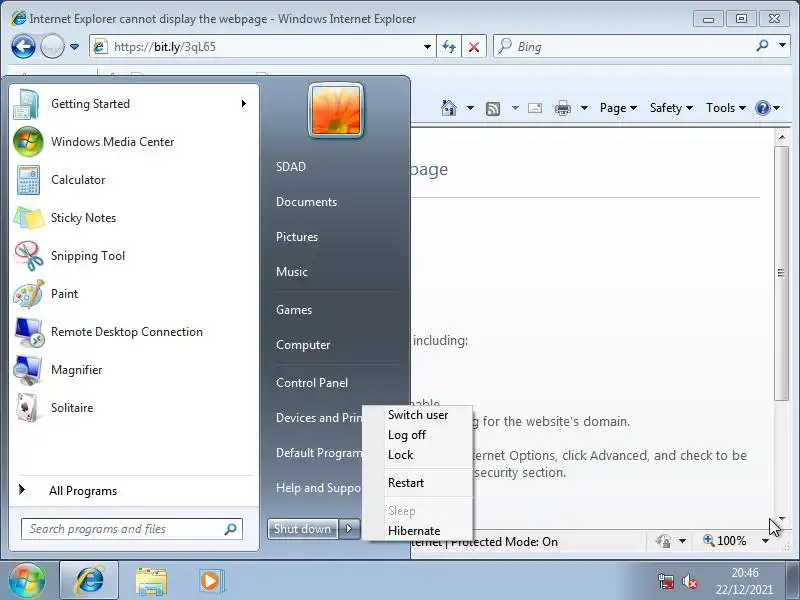Open Pictures from Start menu
Image resolution: width=800 pixels, height=600 pixels.
point(297,237)
